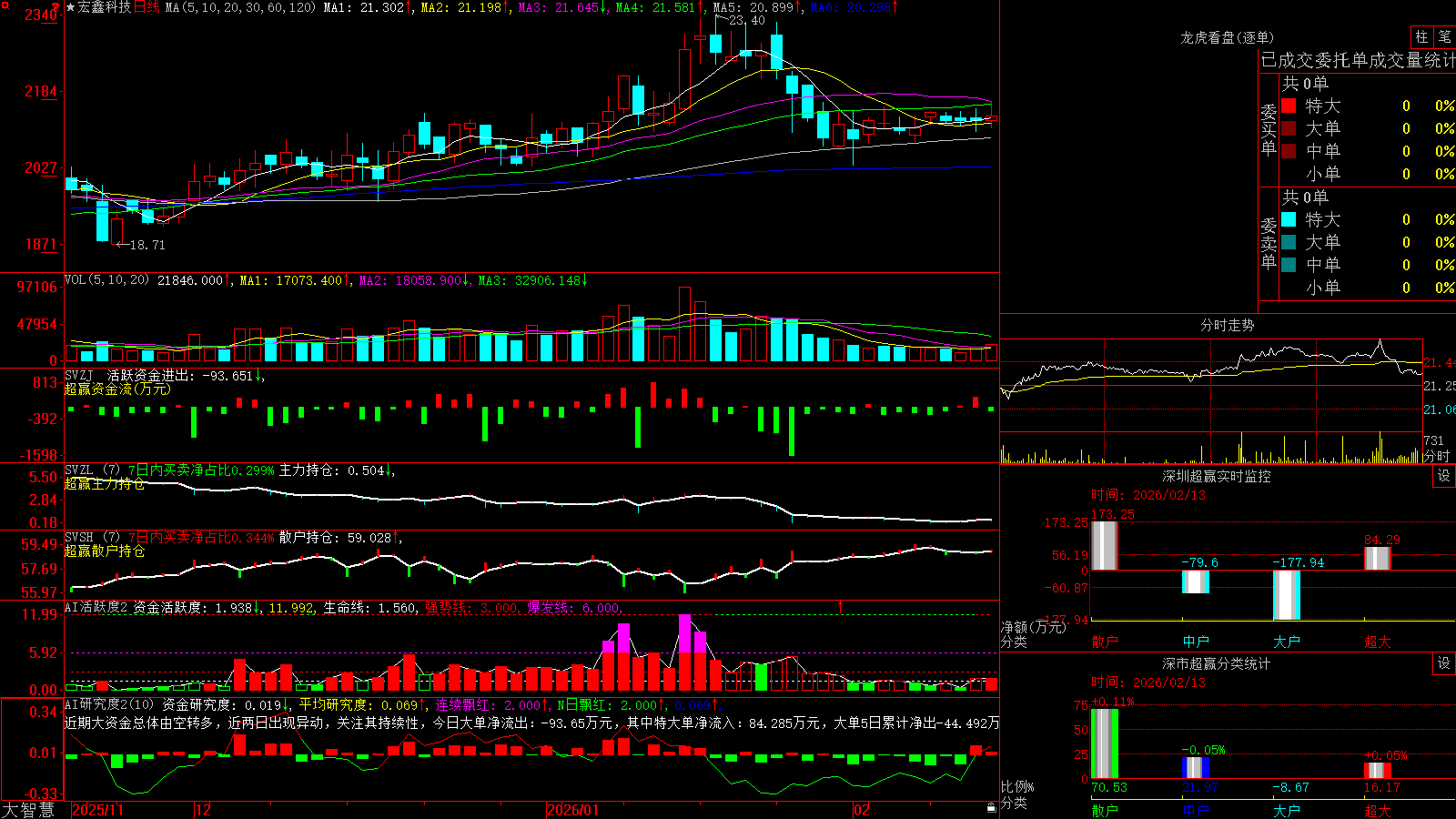Select the 2025/11 timeline marker
The width and height of the screenshot is (1456, 819).
tap(97, 810)
